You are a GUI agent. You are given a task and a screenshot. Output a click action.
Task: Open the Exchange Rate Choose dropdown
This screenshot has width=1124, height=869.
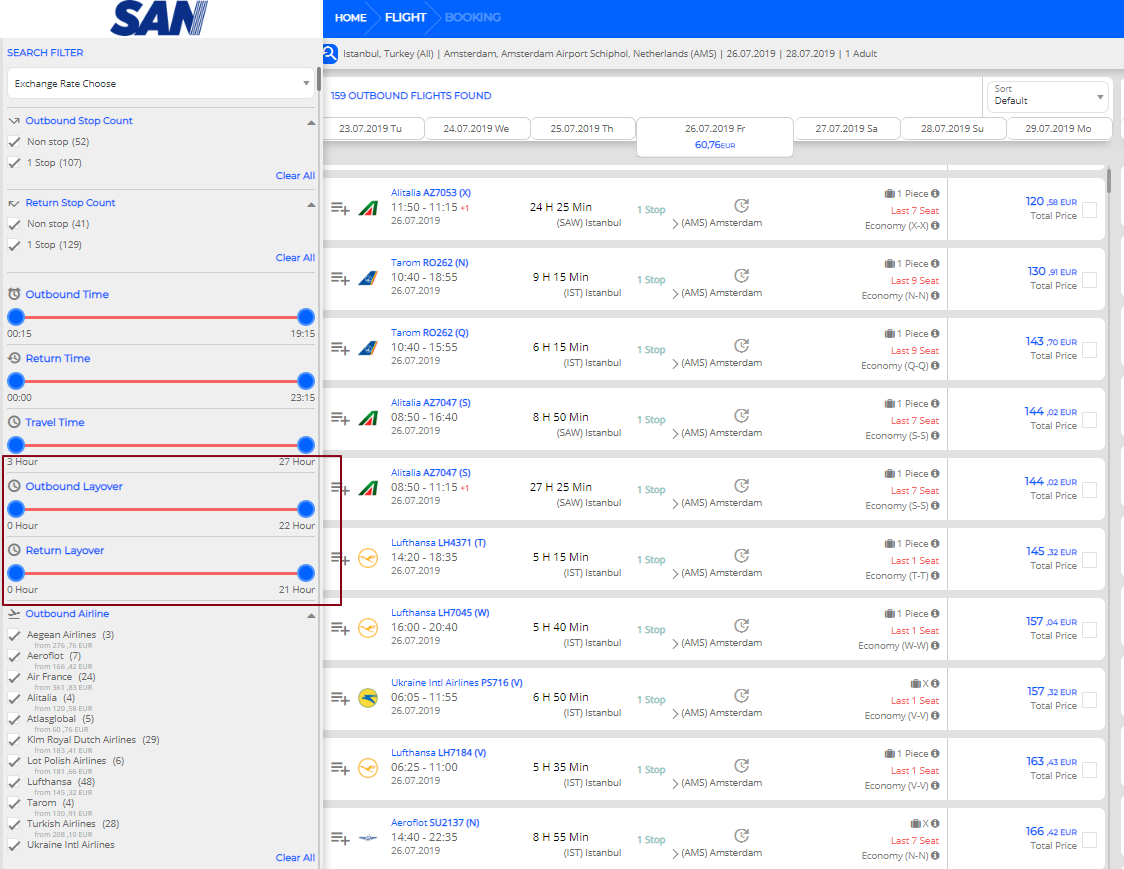coord(161,84)
